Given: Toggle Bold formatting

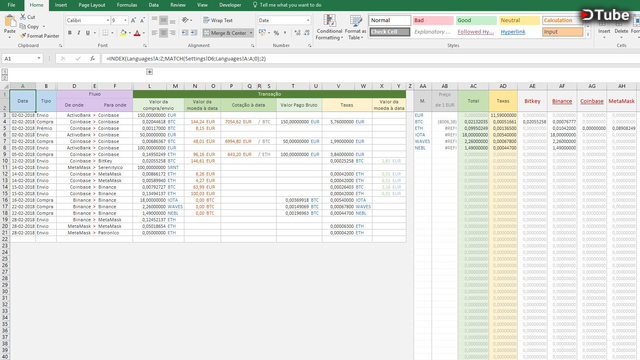Looking at the screenshot, I should [70, 33].
